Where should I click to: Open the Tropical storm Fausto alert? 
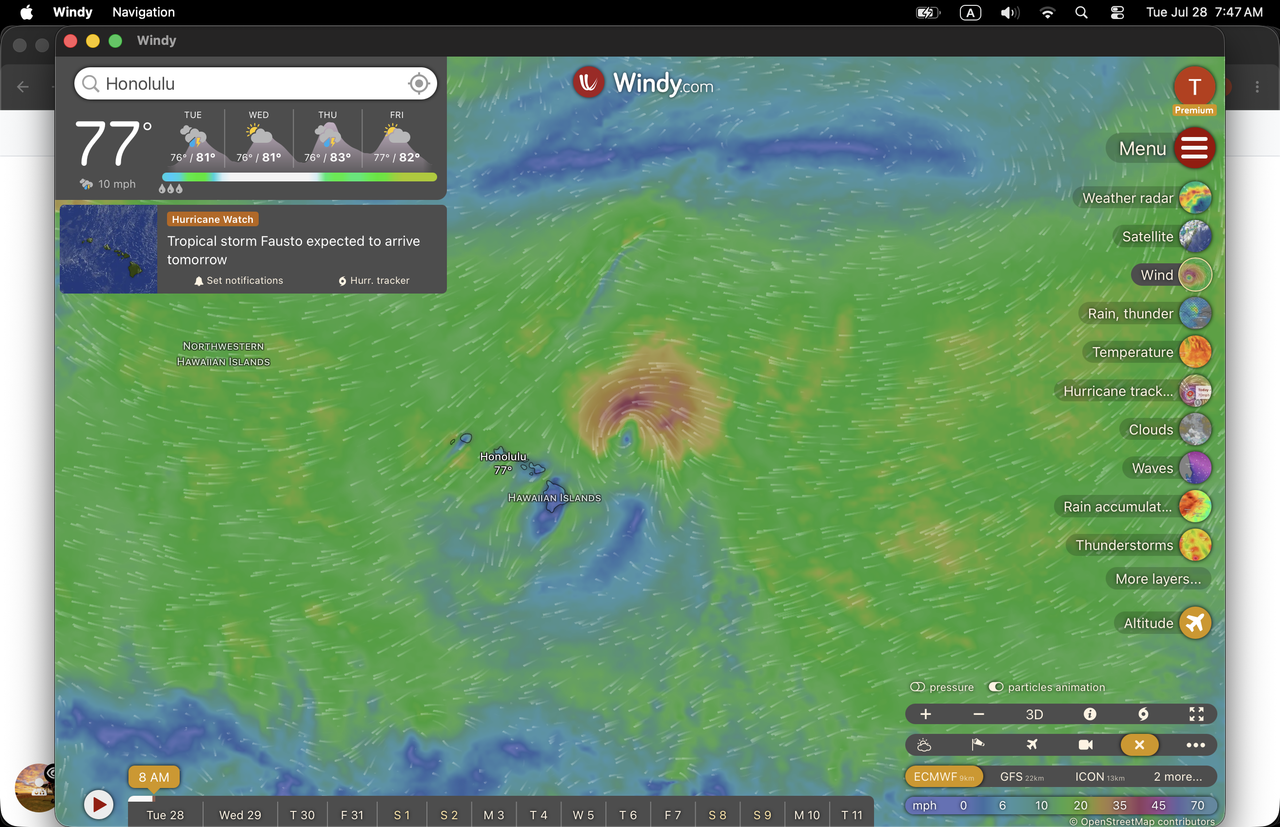pyautogui.click(x=293, y=250)
